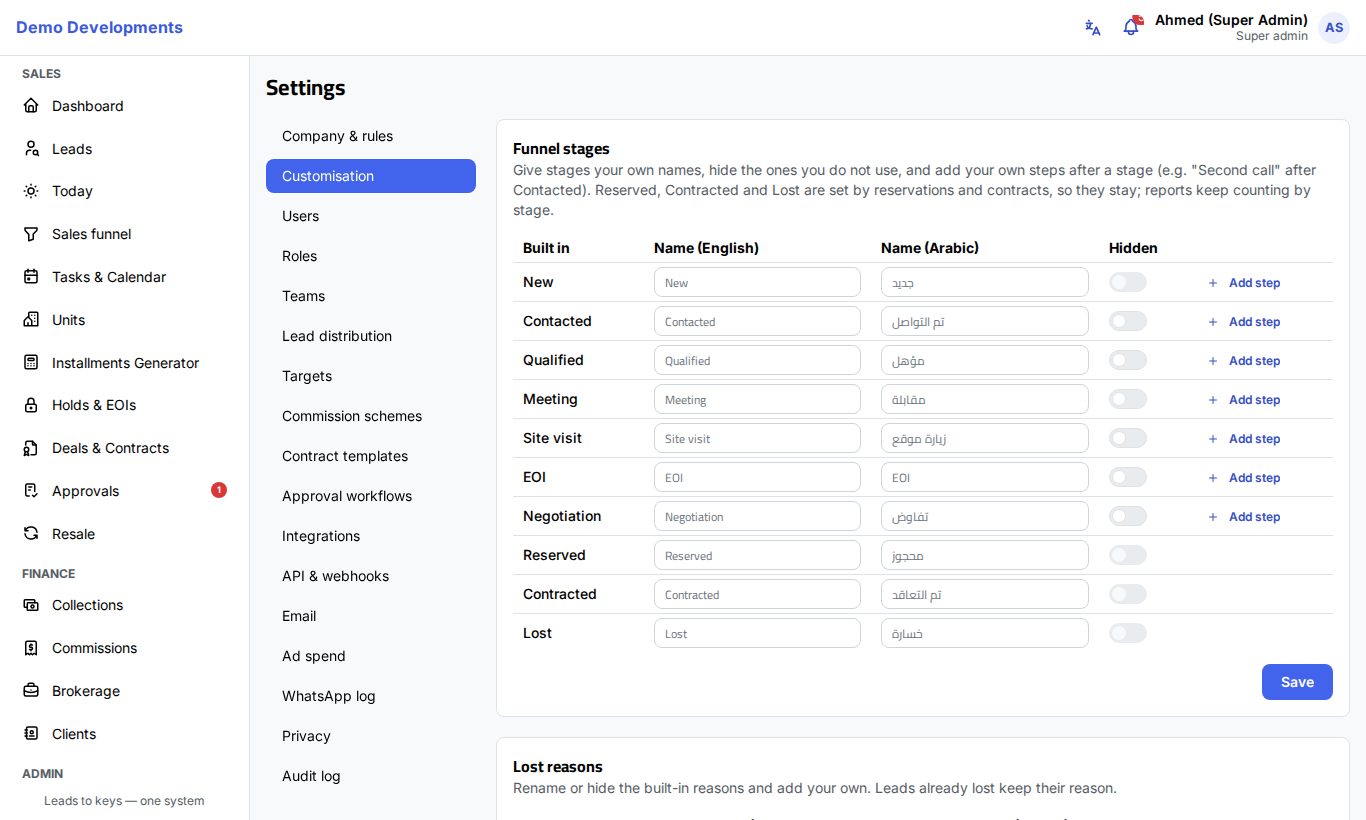Toggle Hidden switch for Qualified stage
1366x820 pixels.
1128,360
